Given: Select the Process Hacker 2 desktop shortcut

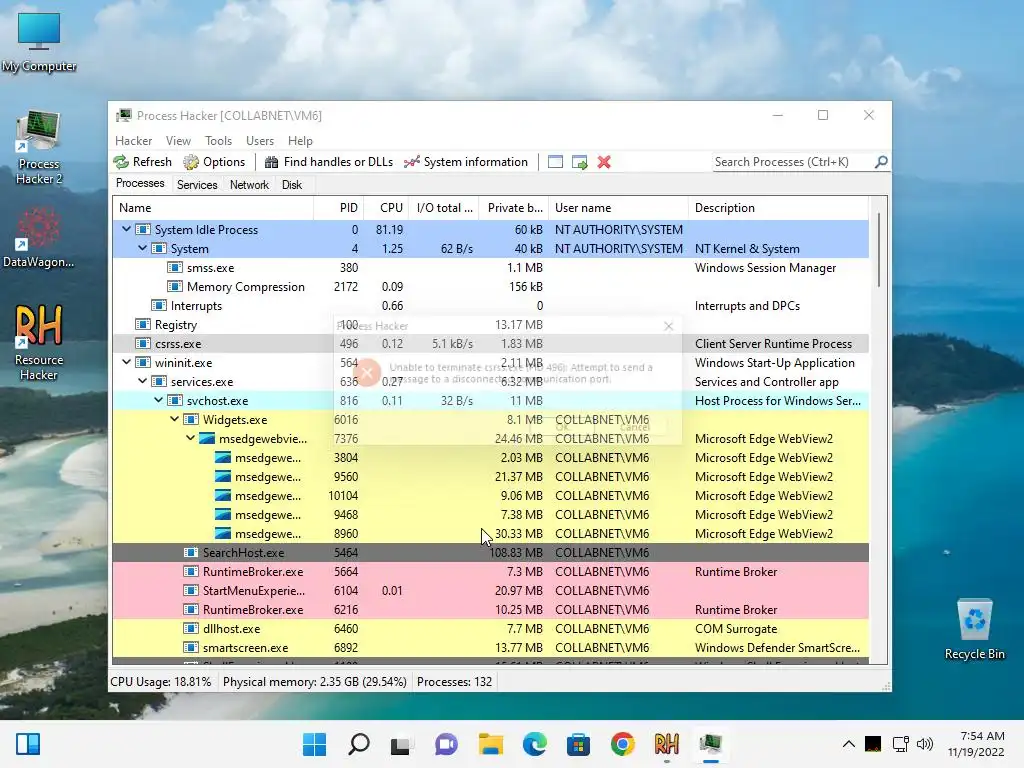Looking at the screenshot, I should tap(39, 148).
